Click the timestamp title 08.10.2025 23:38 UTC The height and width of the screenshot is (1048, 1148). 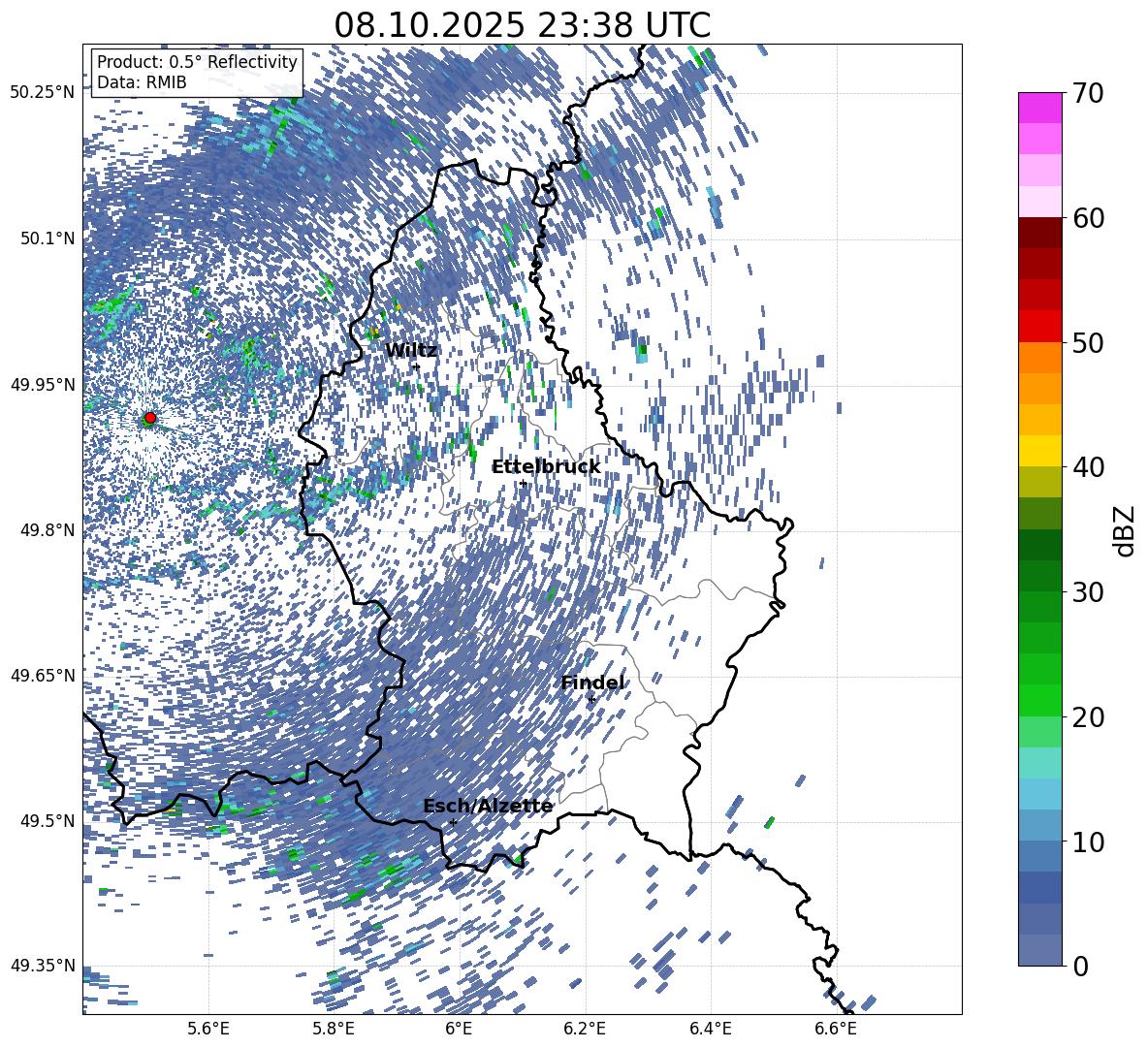pyautogui.click(x=522, y=25)
